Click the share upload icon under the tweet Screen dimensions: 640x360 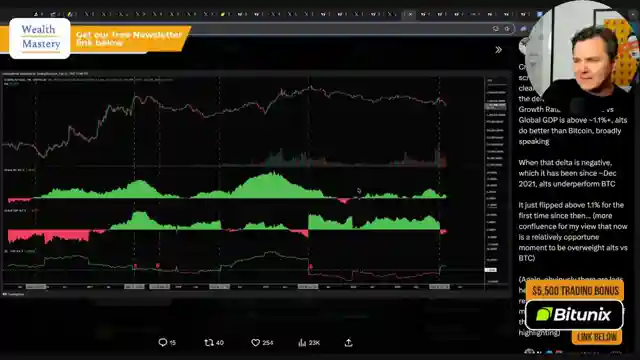click(x=348, y=342)
